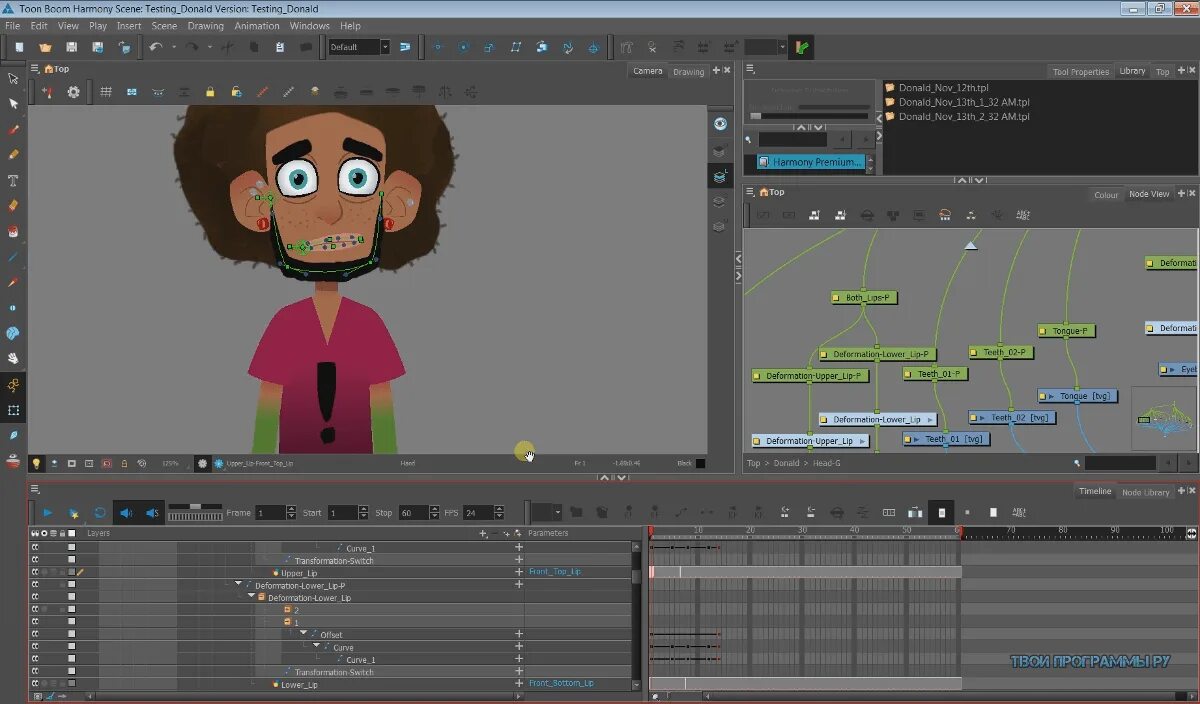Toggle visibility of the Lower_Lip layer

pos(35,684)
